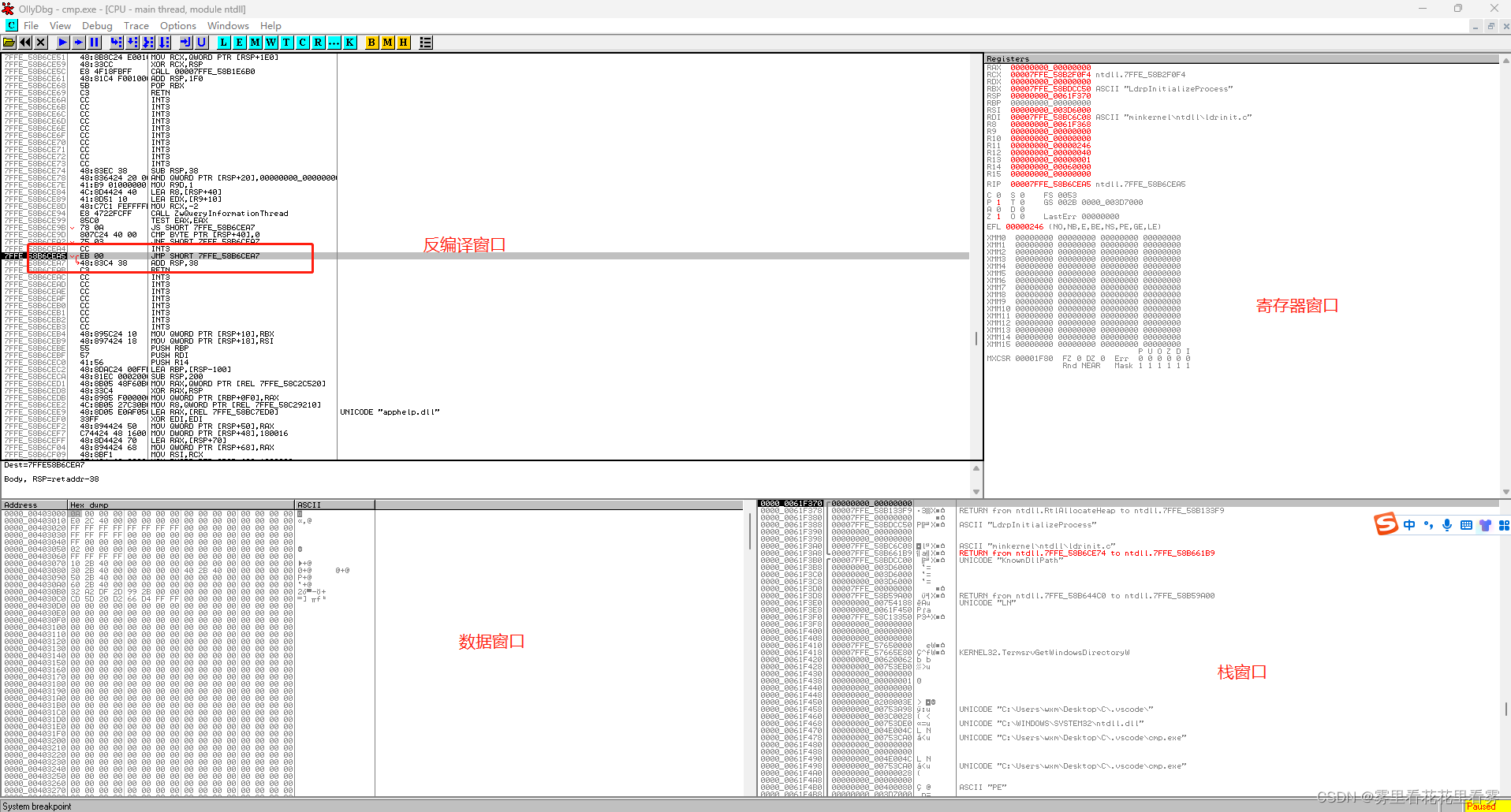Image resolution: width=1511 pixels, height=812 pixels.
Task: Open the Trace menu
Action: tap(136, 26)
